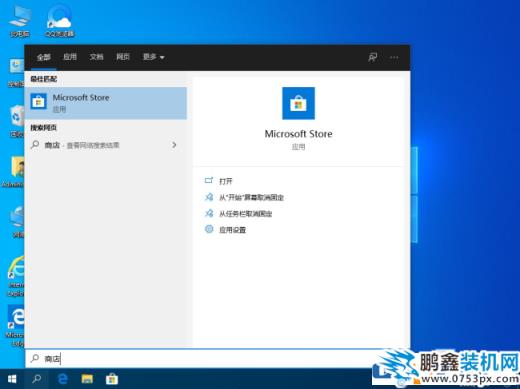
Task: Open Microsoft Store from best match result
Action: coord(105,103)
